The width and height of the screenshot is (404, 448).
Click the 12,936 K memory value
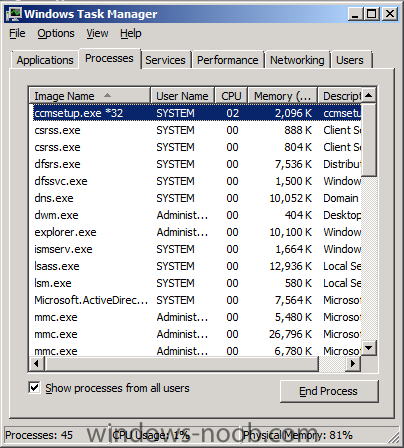coord(291,266)
